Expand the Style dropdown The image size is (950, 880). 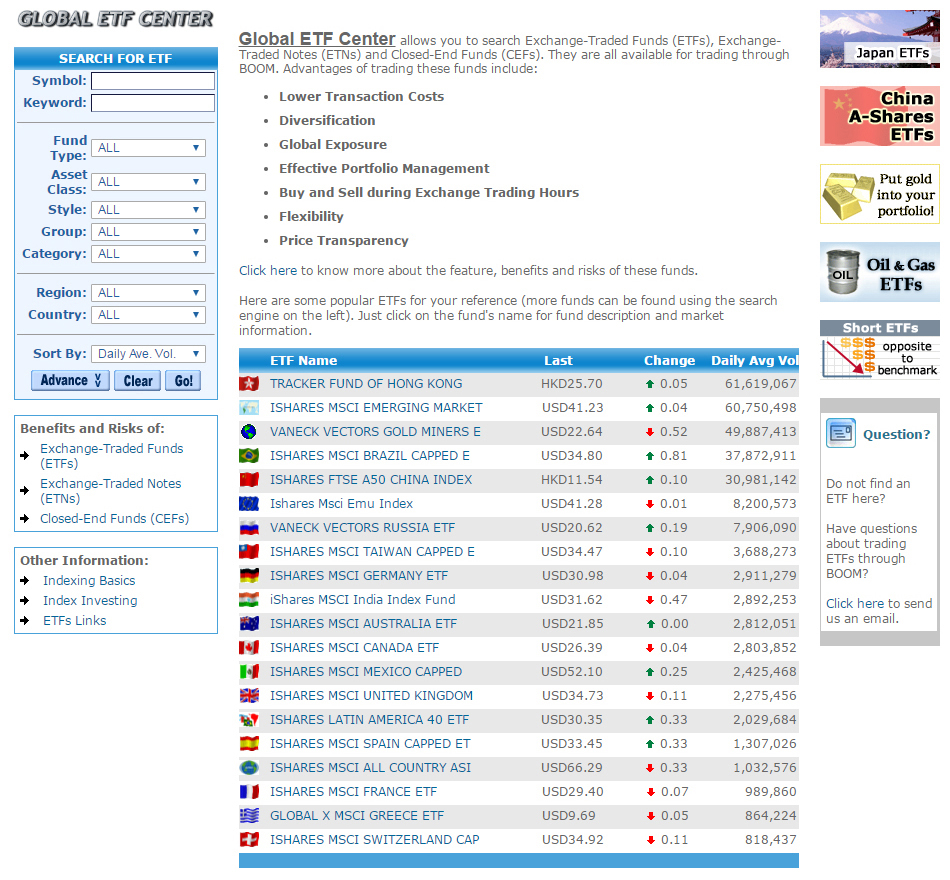(x=148, y=210)
